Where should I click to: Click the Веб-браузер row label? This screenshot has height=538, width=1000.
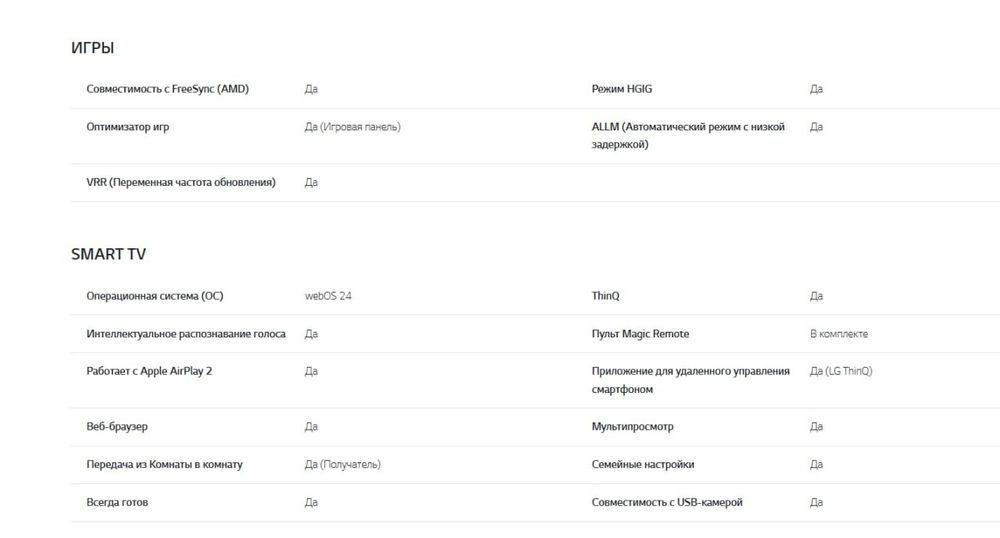click(x=117, y=427)
